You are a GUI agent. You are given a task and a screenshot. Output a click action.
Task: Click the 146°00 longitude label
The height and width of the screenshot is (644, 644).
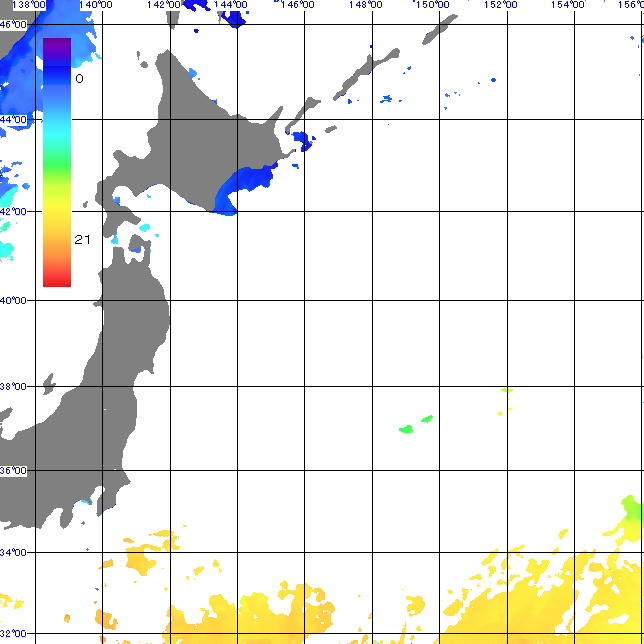tap(298, 5)
